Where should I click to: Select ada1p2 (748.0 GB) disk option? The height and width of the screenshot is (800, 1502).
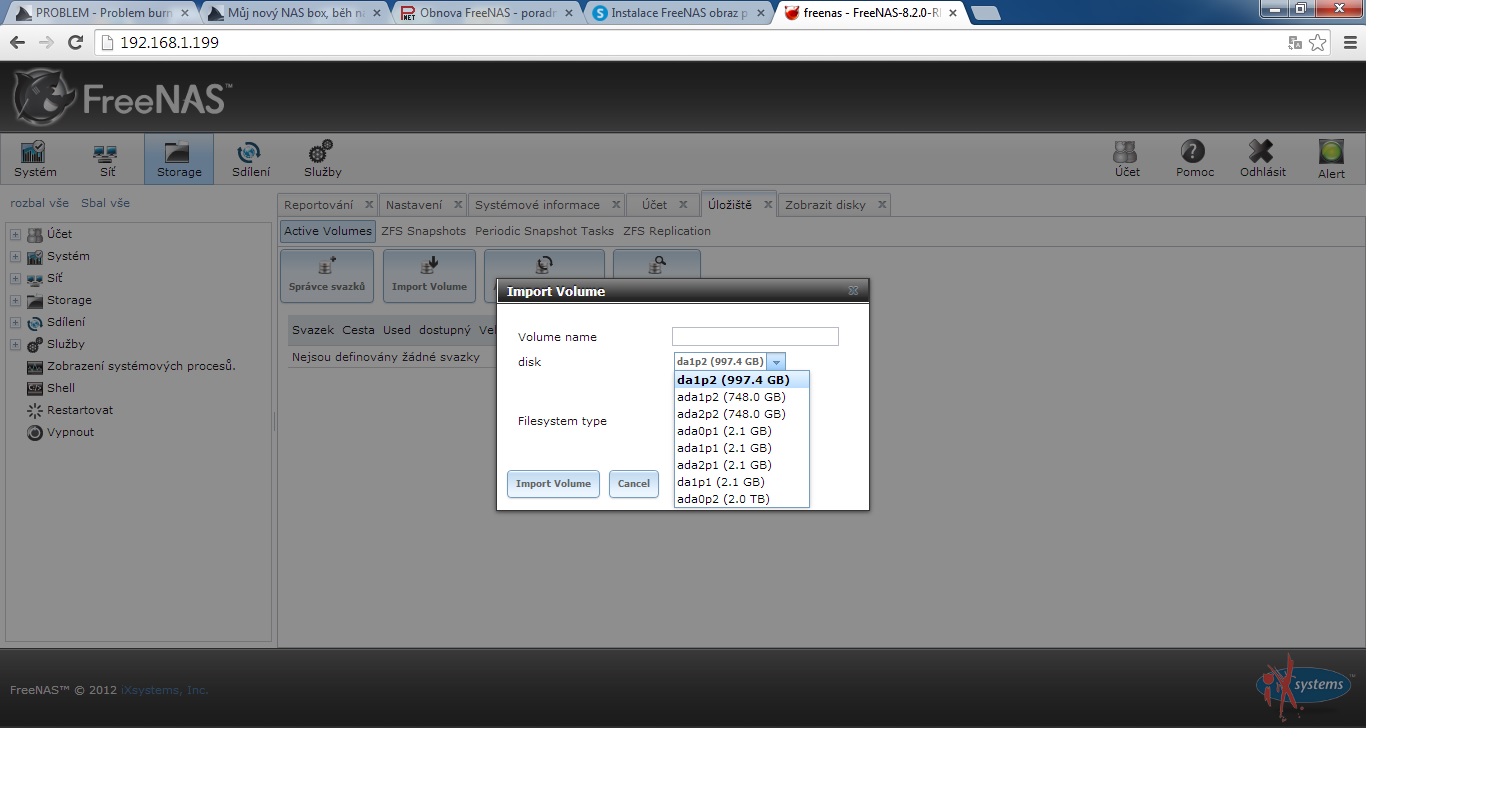pyautogui.click(x=742, y=397)
